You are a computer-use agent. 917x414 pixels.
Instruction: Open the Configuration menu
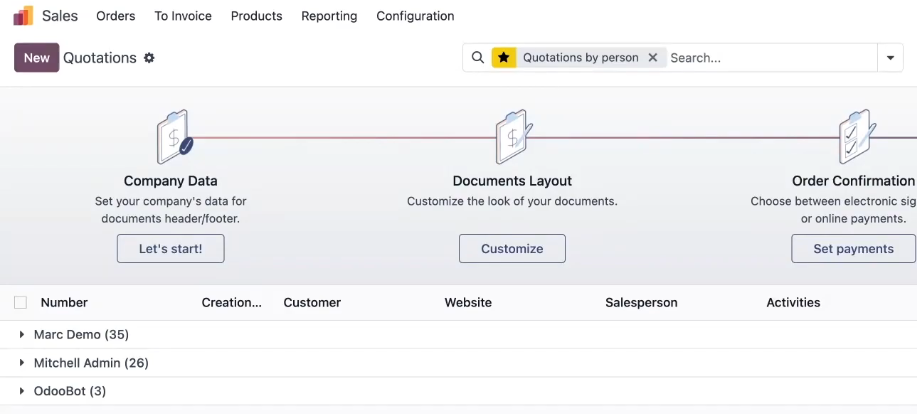point(415,16)
